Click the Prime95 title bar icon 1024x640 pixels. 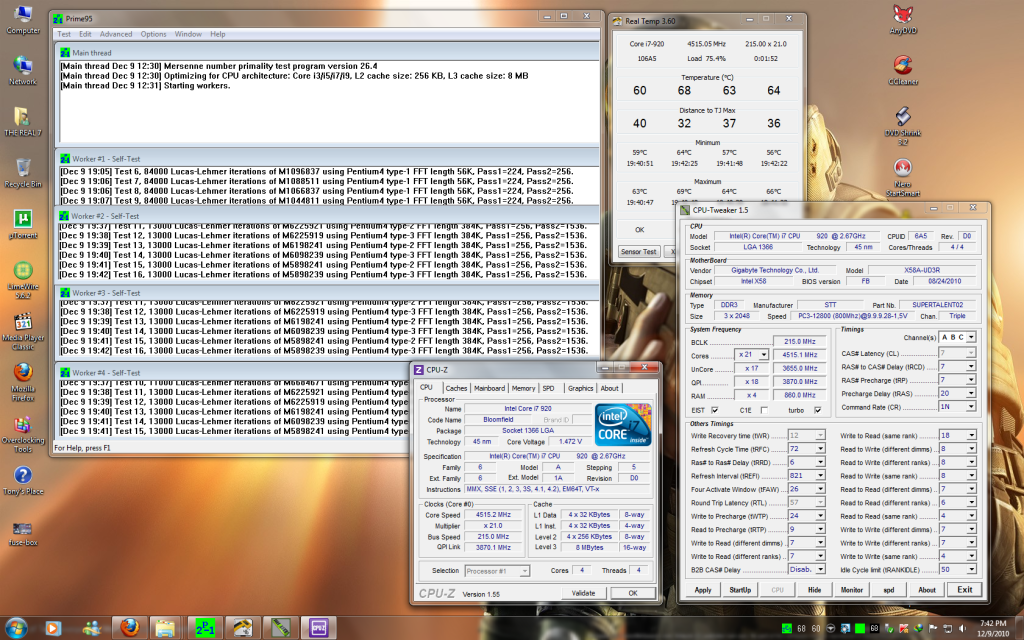coord(58,18)
